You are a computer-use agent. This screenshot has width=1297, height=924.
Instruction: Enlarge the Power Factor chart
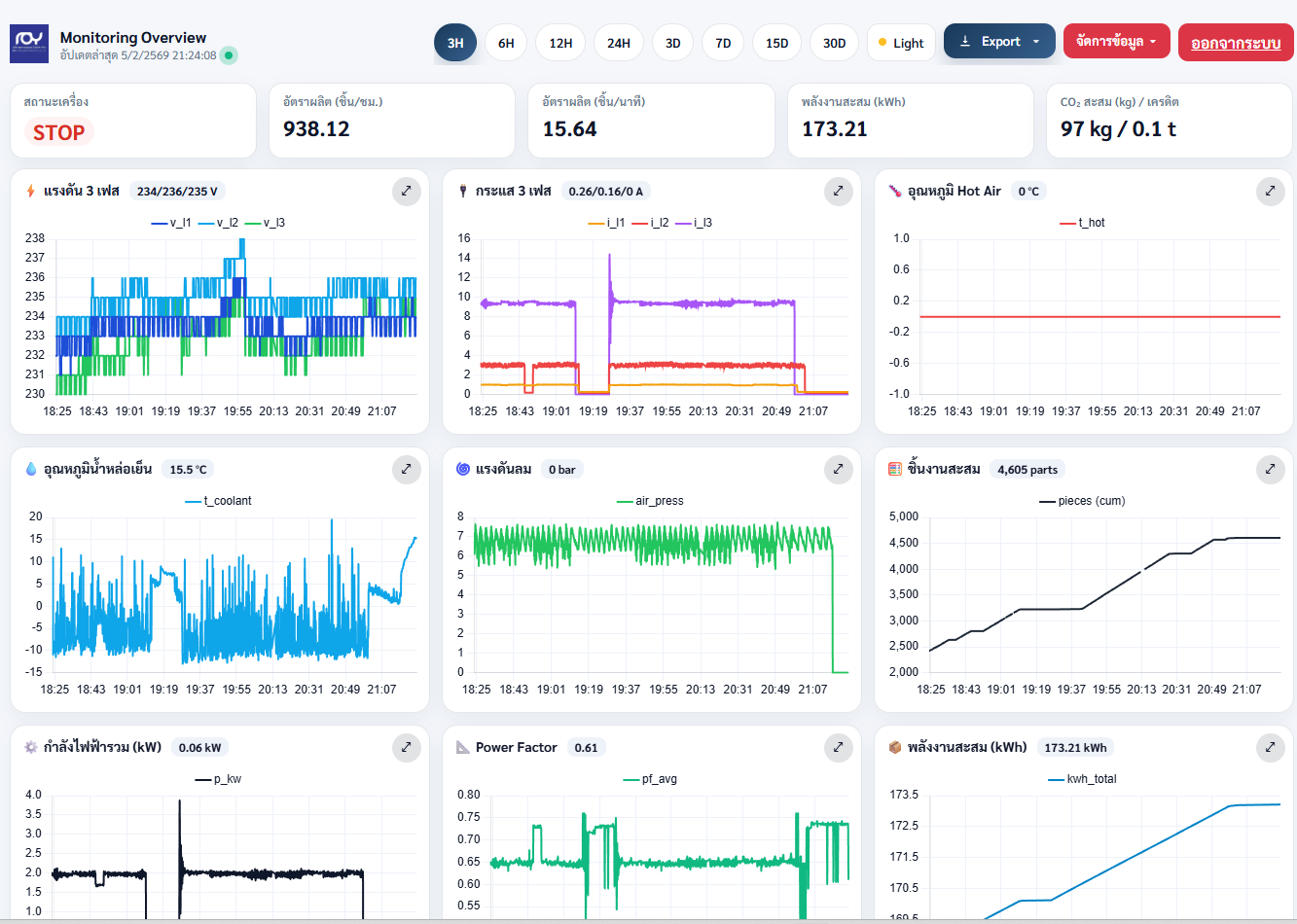[x=838, y=747]
